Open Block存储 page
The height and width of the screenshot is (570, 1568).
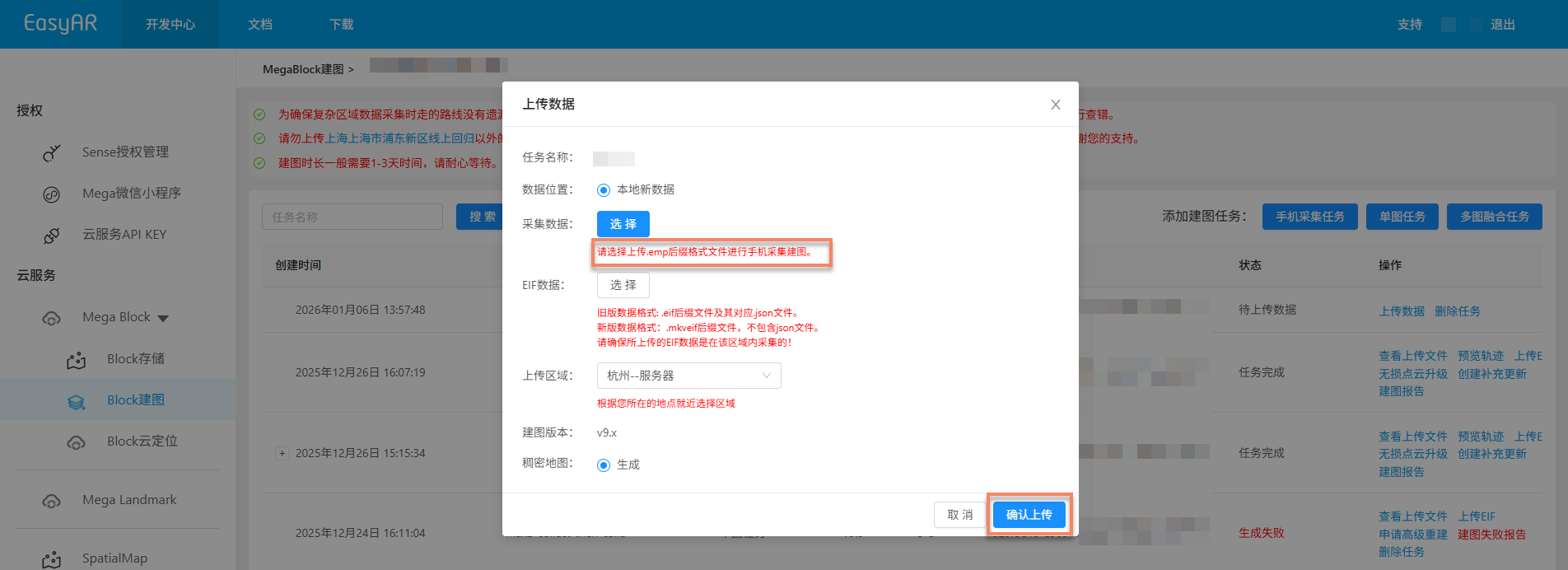click(136, 358)
